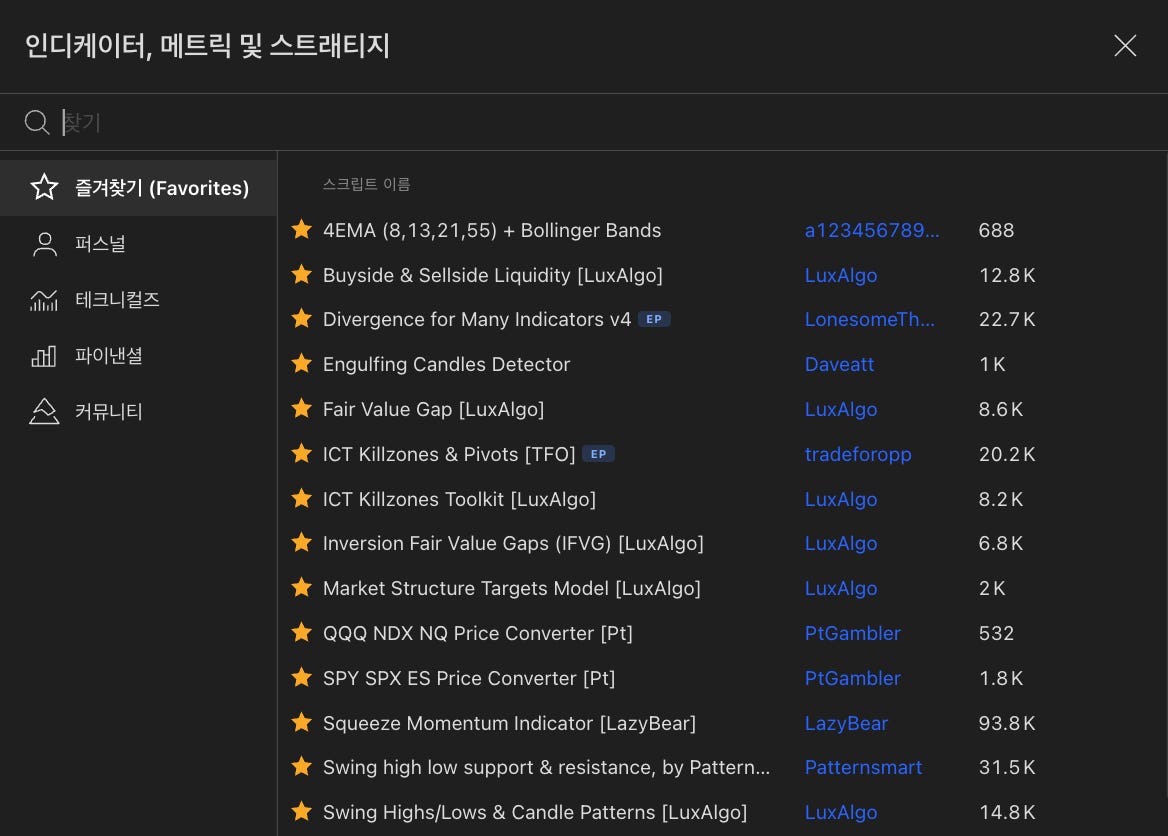Click the search magnifier icon
The image size is (1168, 836).
36,121
